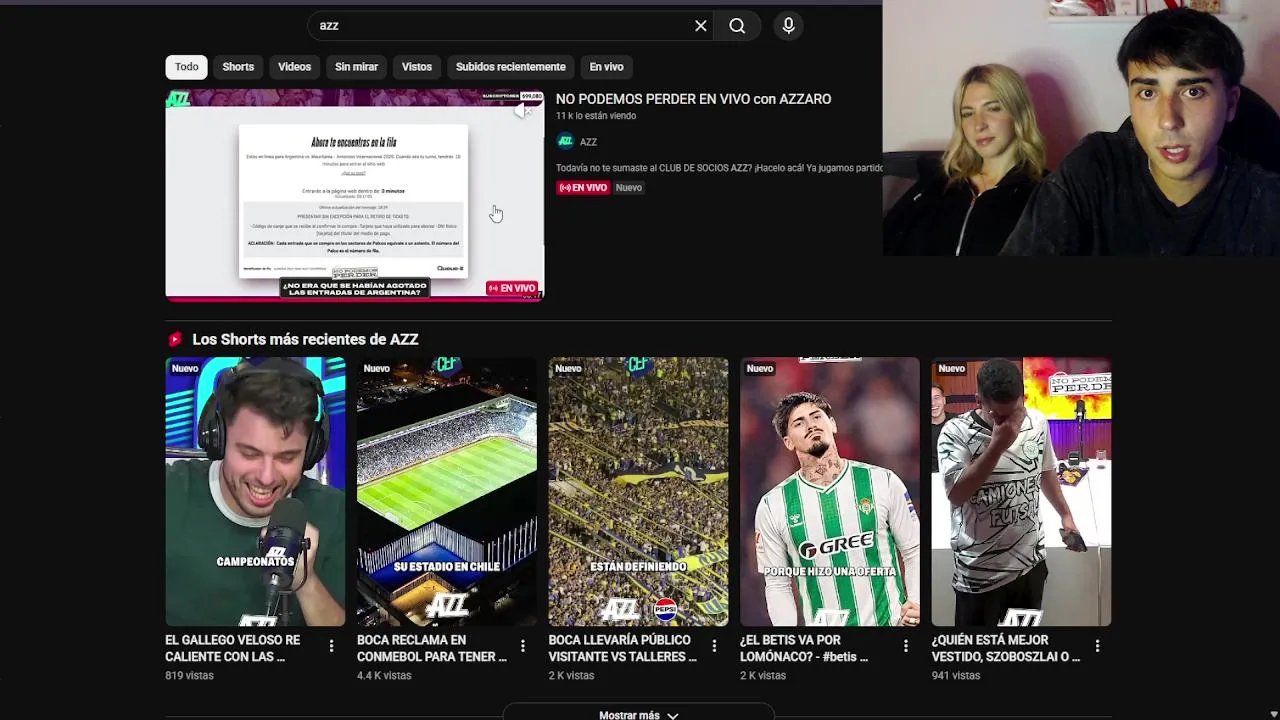This screenshot has width=1280, height=720.
Task: Open more options for 'EL GALLEGO VELOSO' short
Action: pyautogui.click(x=331, y=647)
